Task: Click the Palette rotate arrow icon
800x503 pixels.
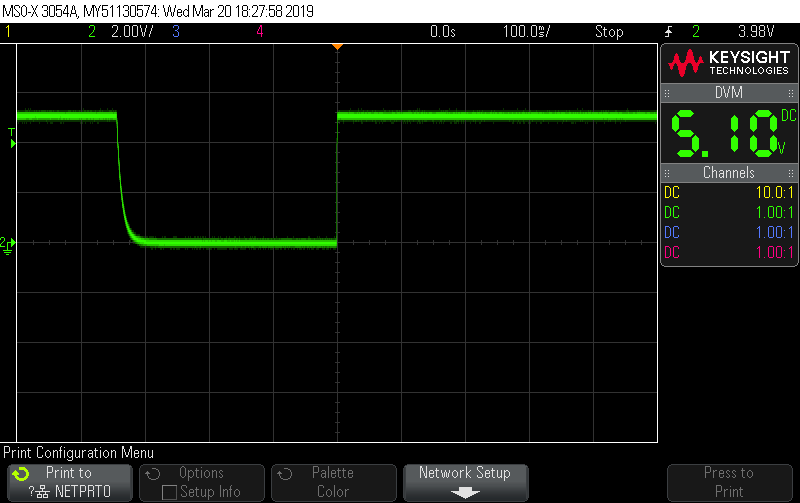Action: (x=285, y=474)
